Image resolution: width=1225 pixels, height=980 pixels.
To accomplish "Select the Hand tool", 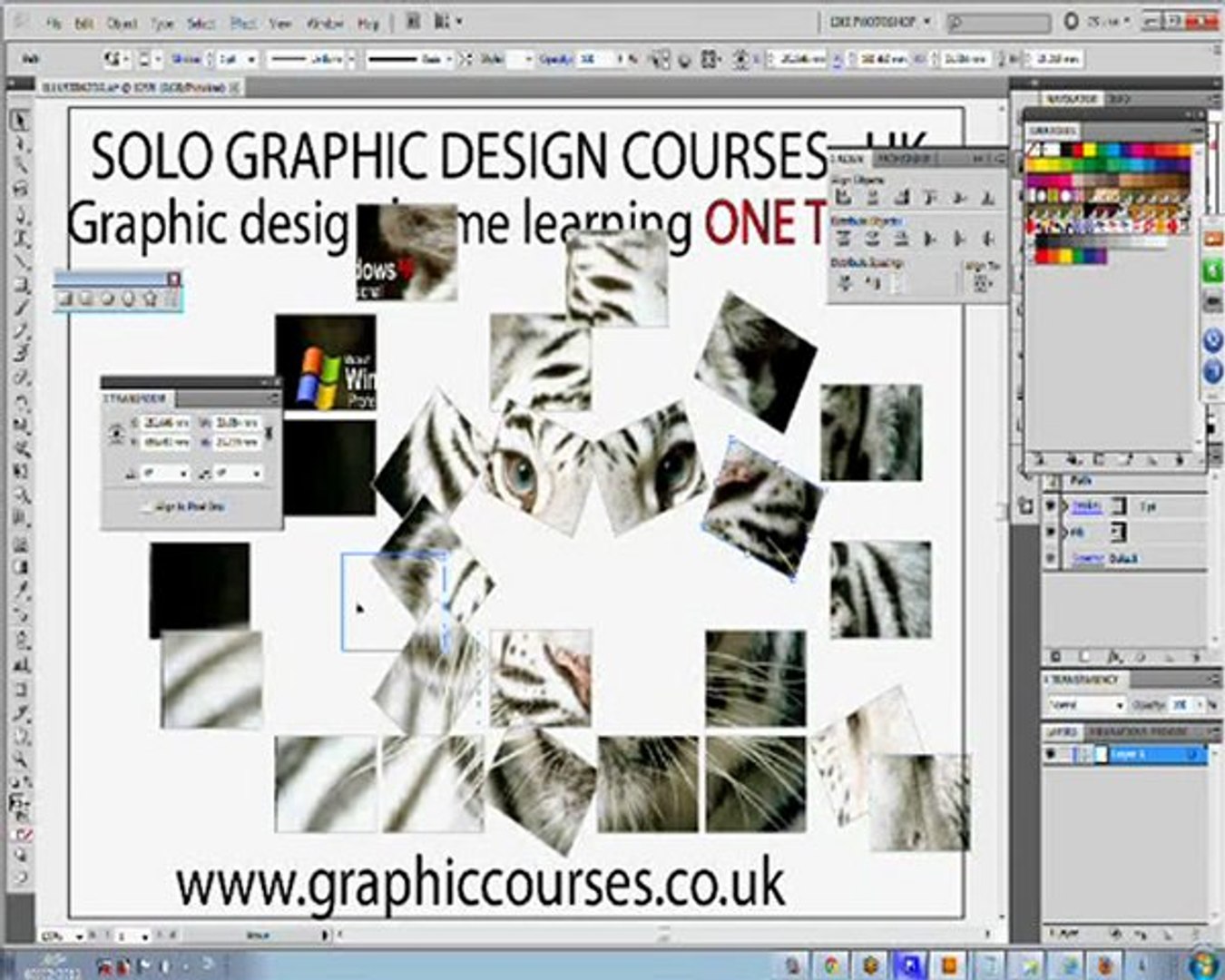I will [20, 735].
